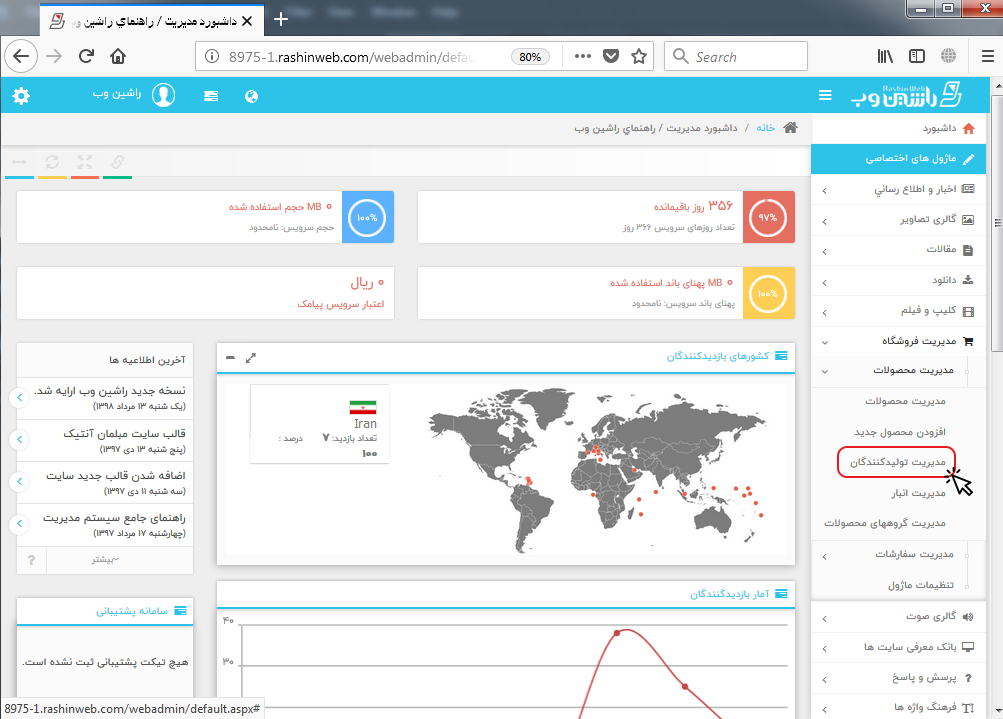Click the Pocket save icon
Viewport: 1003px width, 719px height.
611,56
